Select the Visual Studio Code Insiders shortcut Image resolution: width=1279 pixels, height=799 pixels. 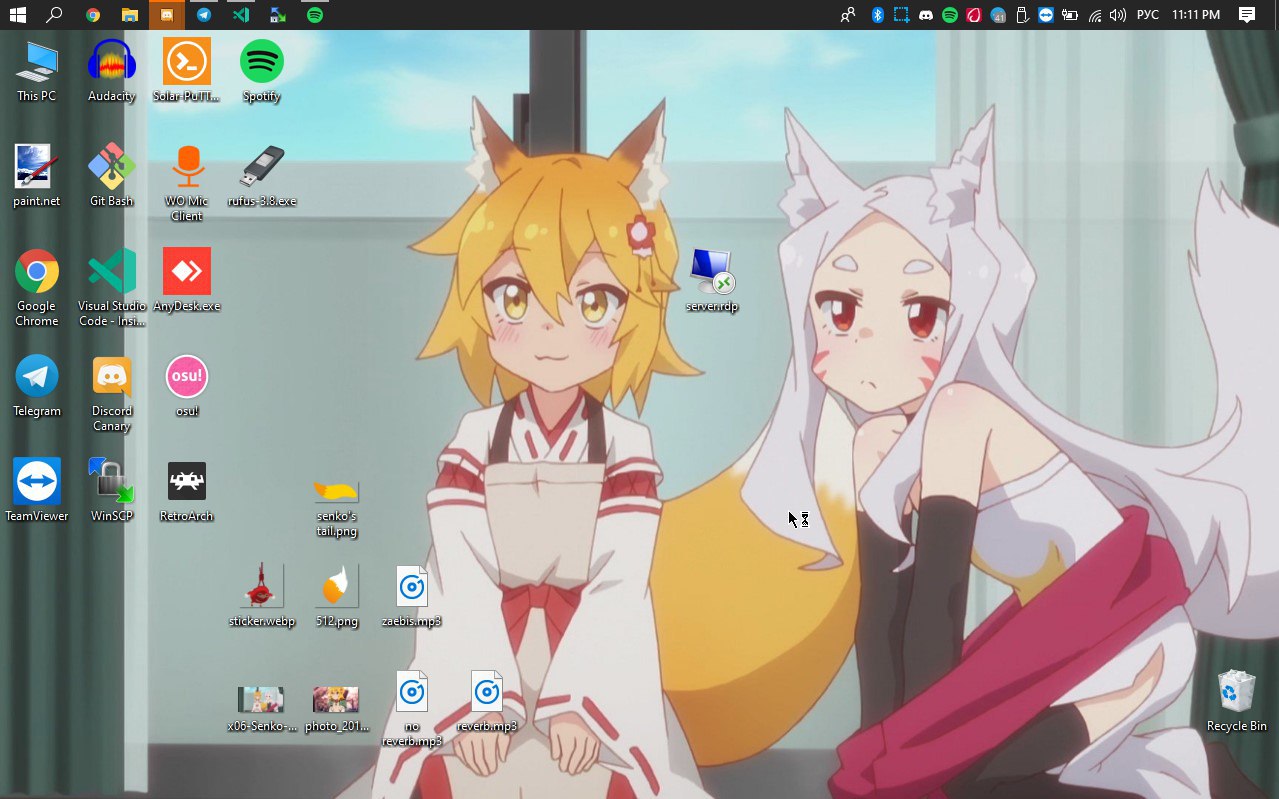(112, 288)
